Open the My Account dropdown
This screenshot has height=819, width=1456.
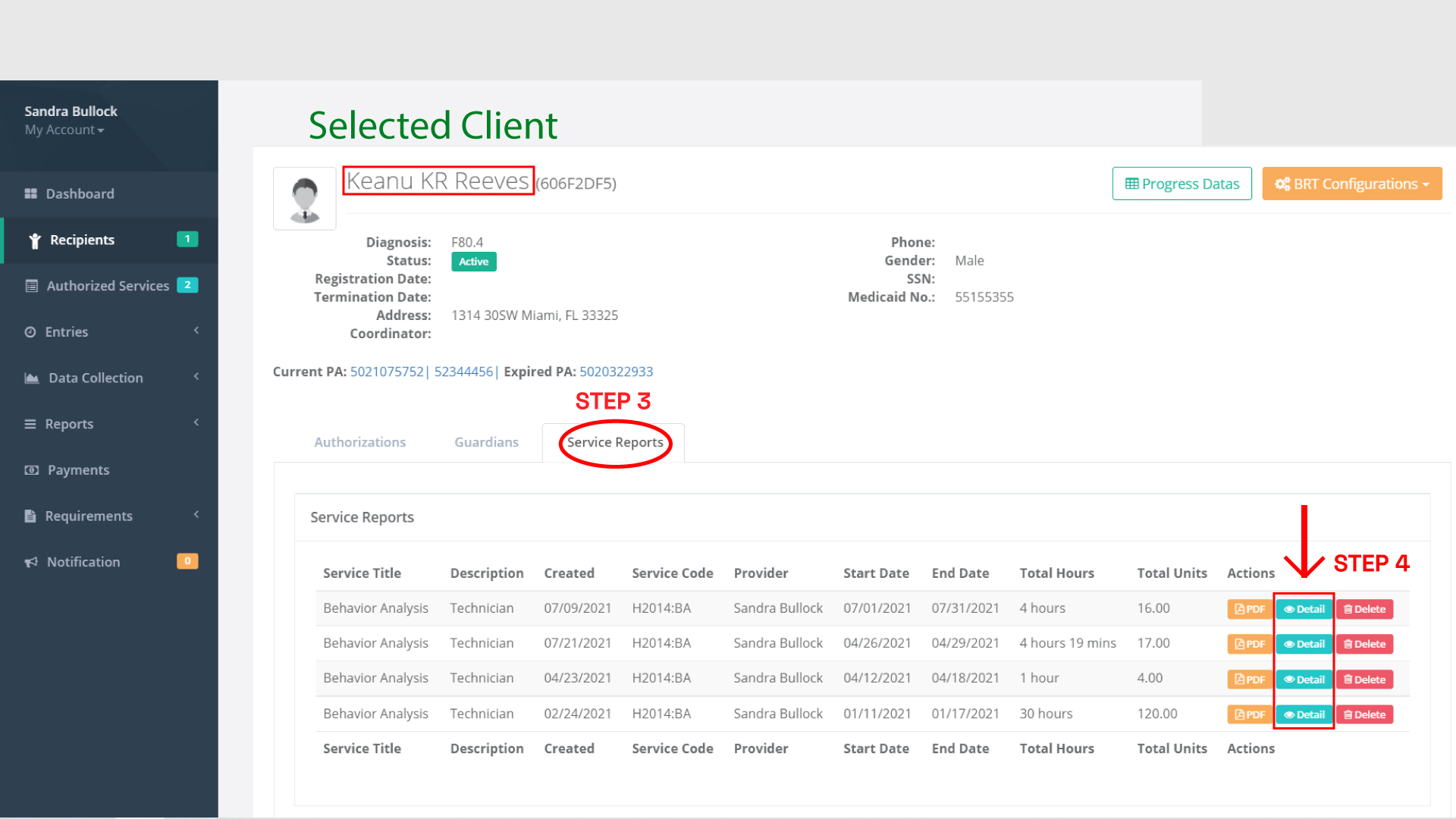pyautogui.click(x=64, y=130)
